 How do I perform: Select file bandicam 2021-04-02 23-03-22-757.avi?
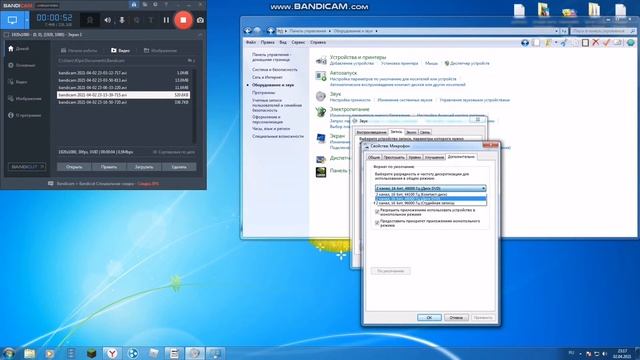(x=123, y=73)
